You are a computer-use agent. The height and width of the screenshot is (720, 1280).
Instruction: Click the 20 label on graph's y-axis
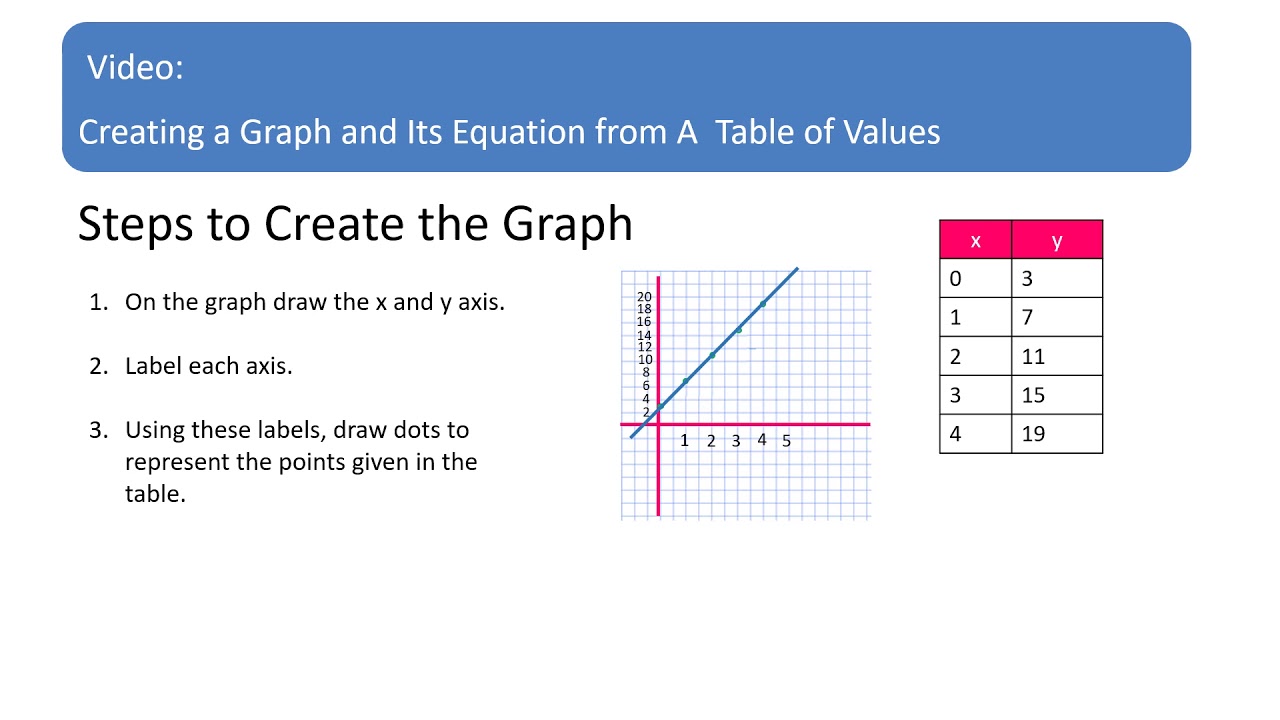tap(644, 297)
